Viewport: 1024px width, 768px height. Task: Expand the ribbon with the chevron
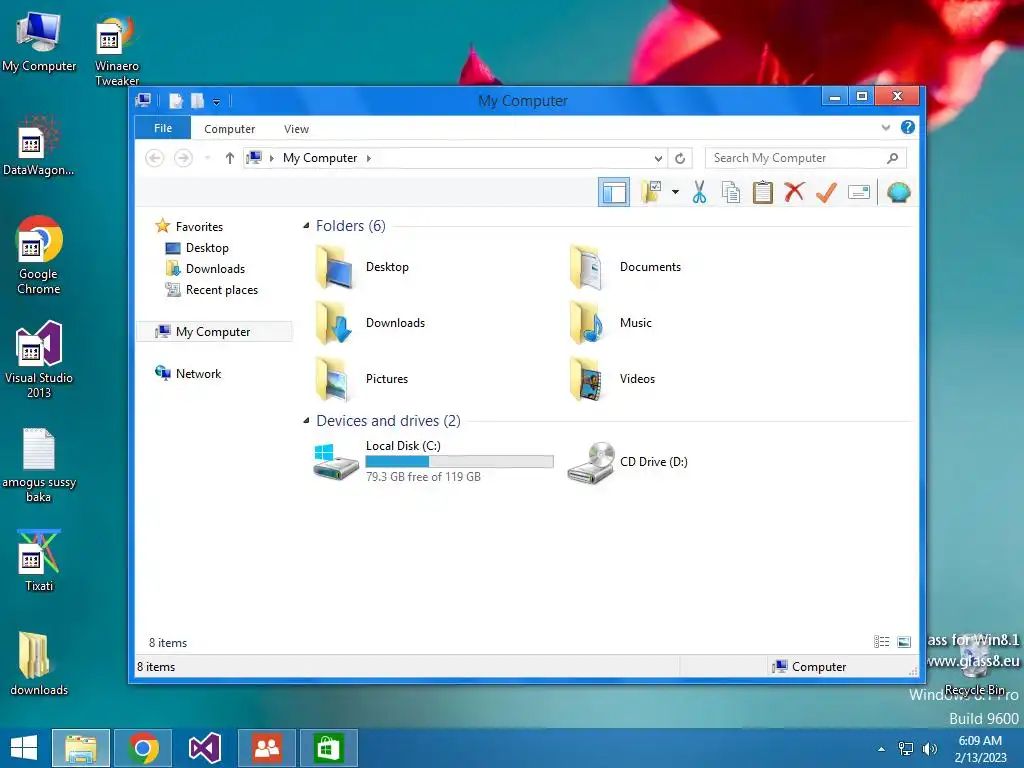click(886, 127)
